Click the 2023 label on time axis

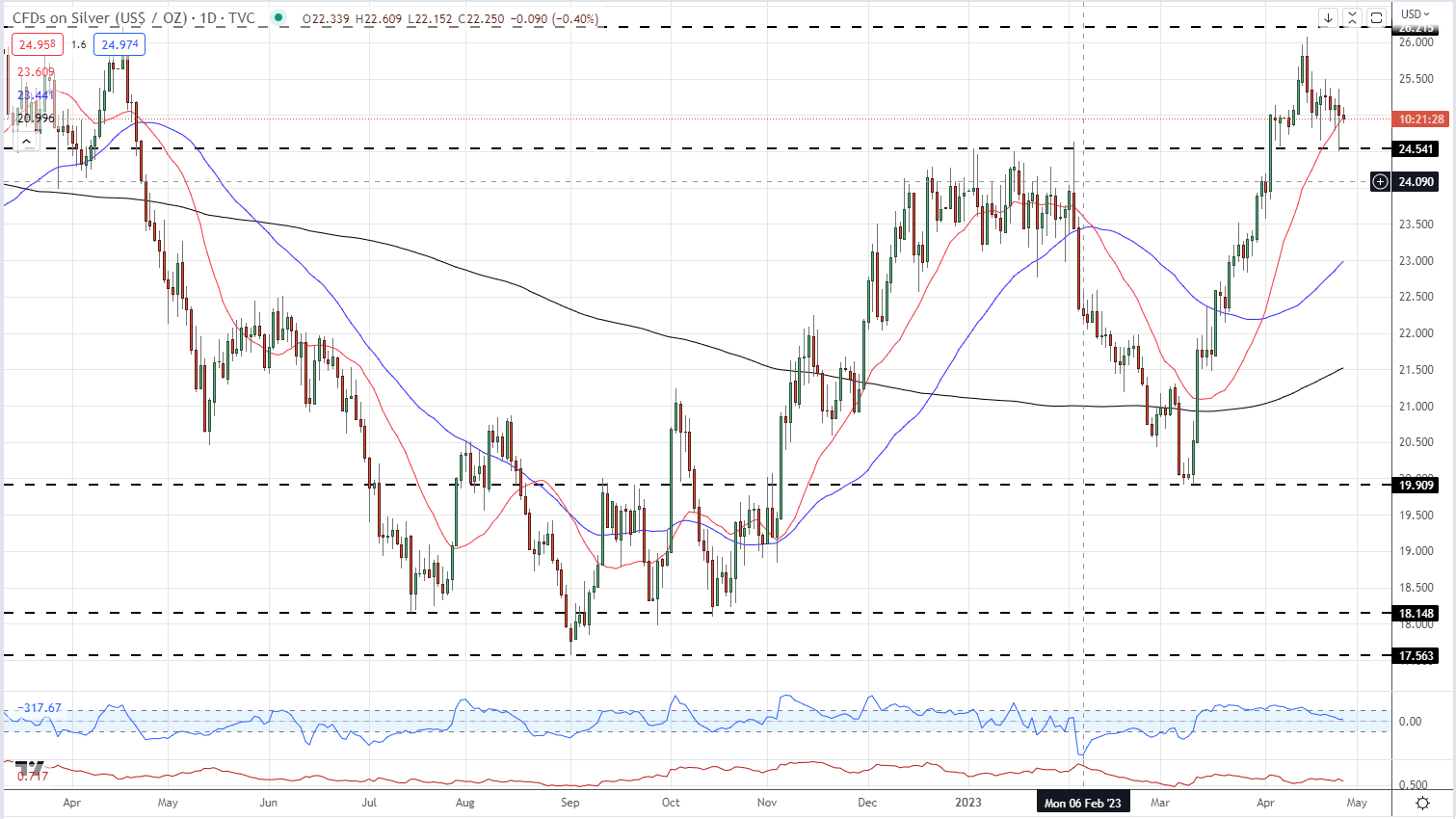point(968,803)
